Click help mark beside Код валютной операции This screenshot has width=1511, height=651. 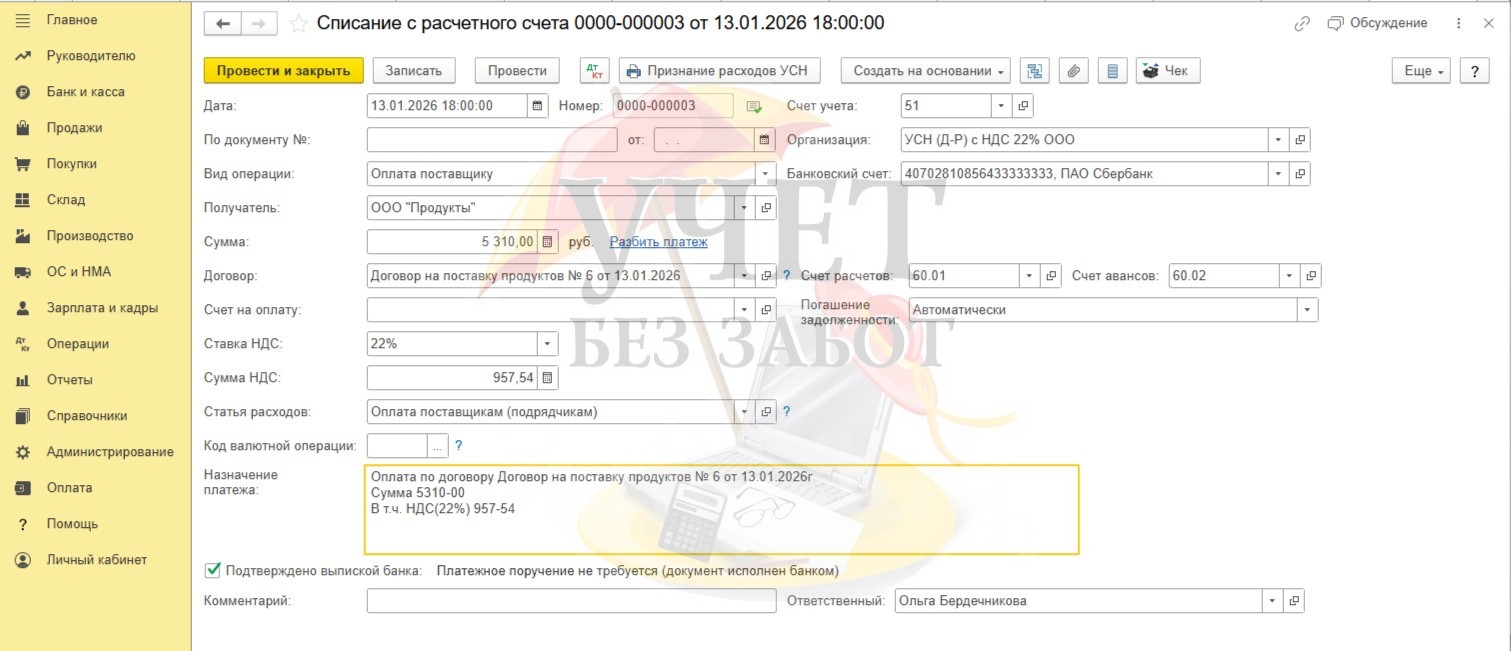pos(459,446)
